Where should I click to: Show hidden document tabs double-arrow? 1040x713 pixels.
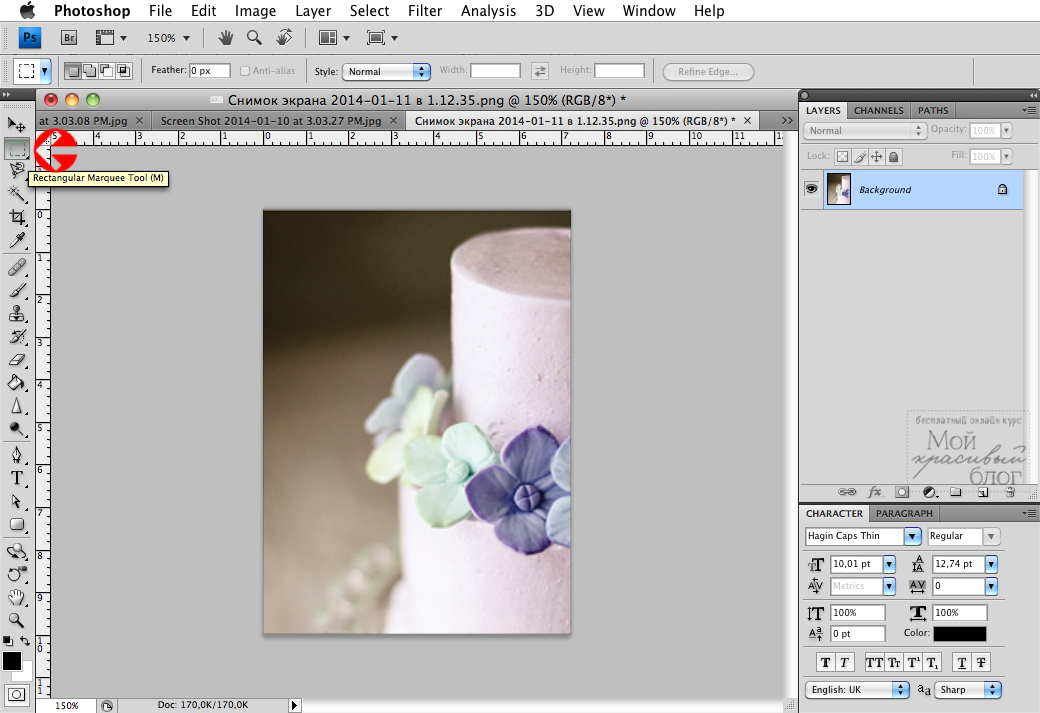click(x=787, y=121)
